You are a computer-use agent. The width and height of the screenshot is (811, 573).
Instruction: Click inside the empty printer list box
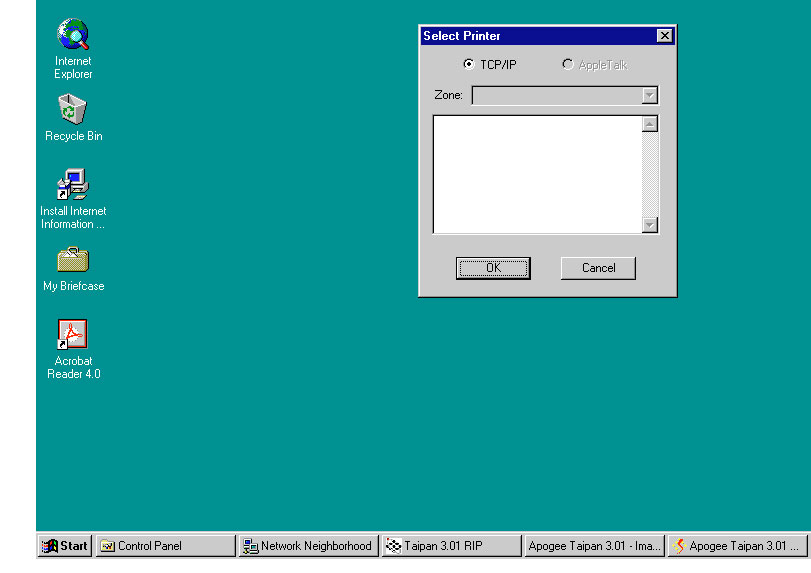tap(537, 174)
